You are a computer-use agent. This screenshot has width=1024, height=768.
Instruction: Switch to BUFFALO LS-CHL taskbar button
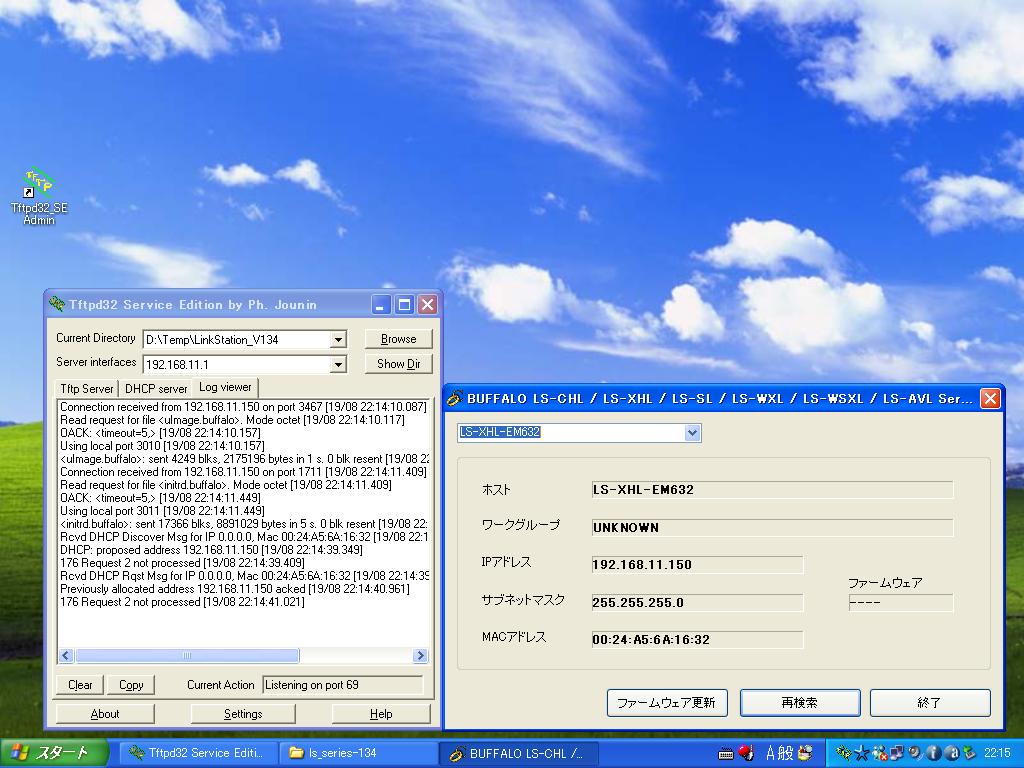coord(518,753)
